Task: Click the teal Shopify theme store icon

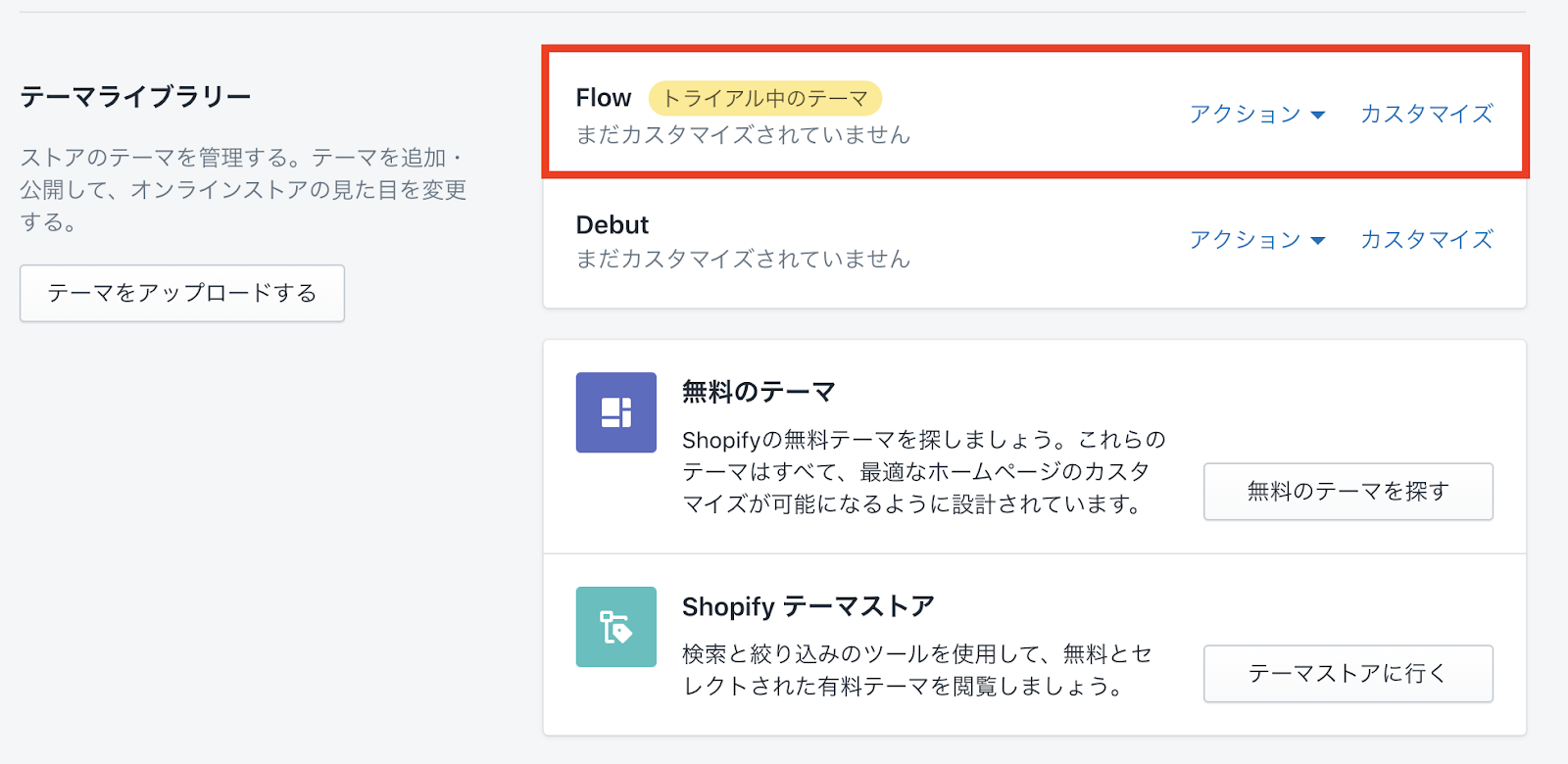Action: pos(615,627)
